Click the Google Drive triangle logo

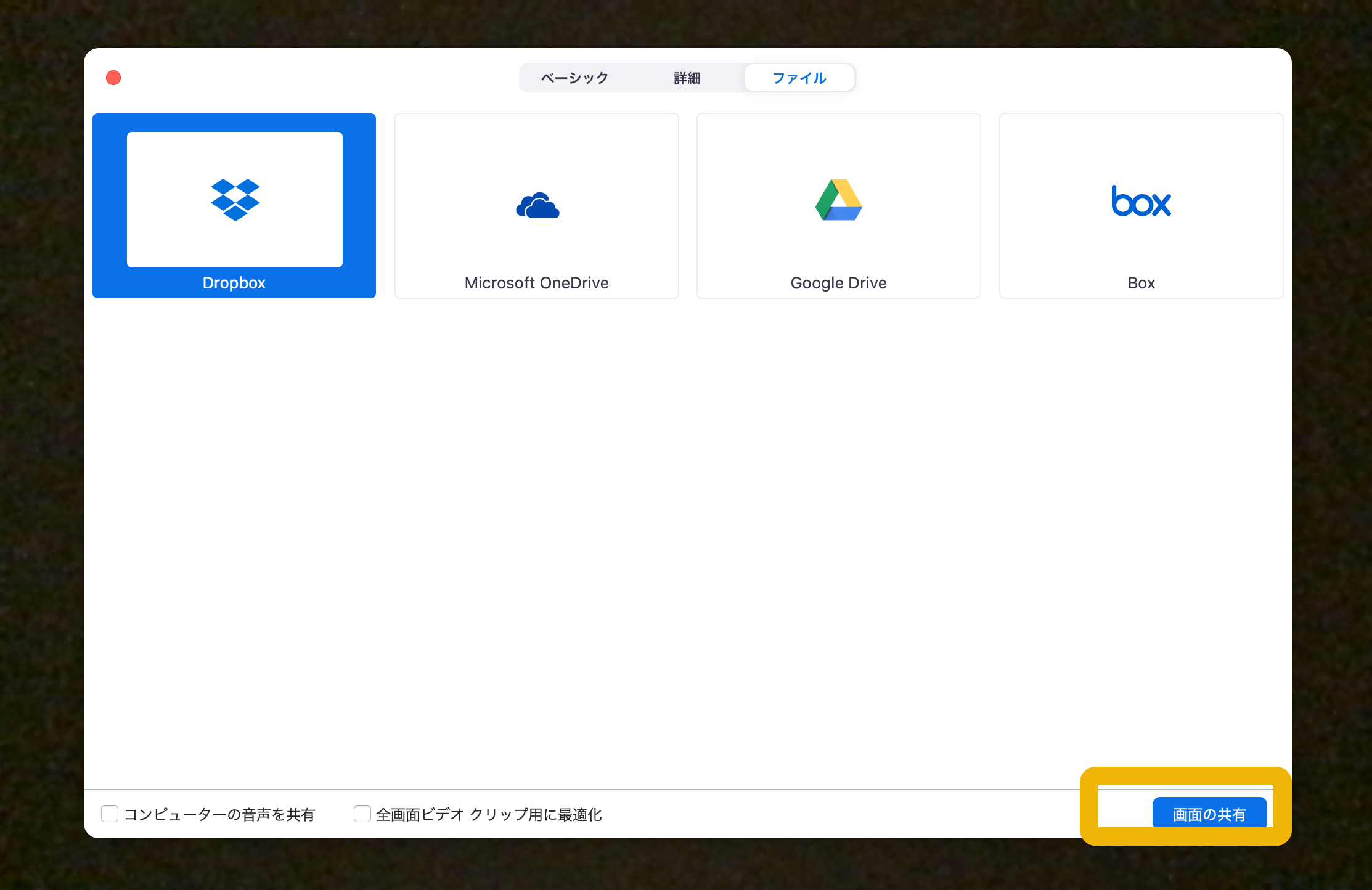pyautogui.click(x=838, y=202)
